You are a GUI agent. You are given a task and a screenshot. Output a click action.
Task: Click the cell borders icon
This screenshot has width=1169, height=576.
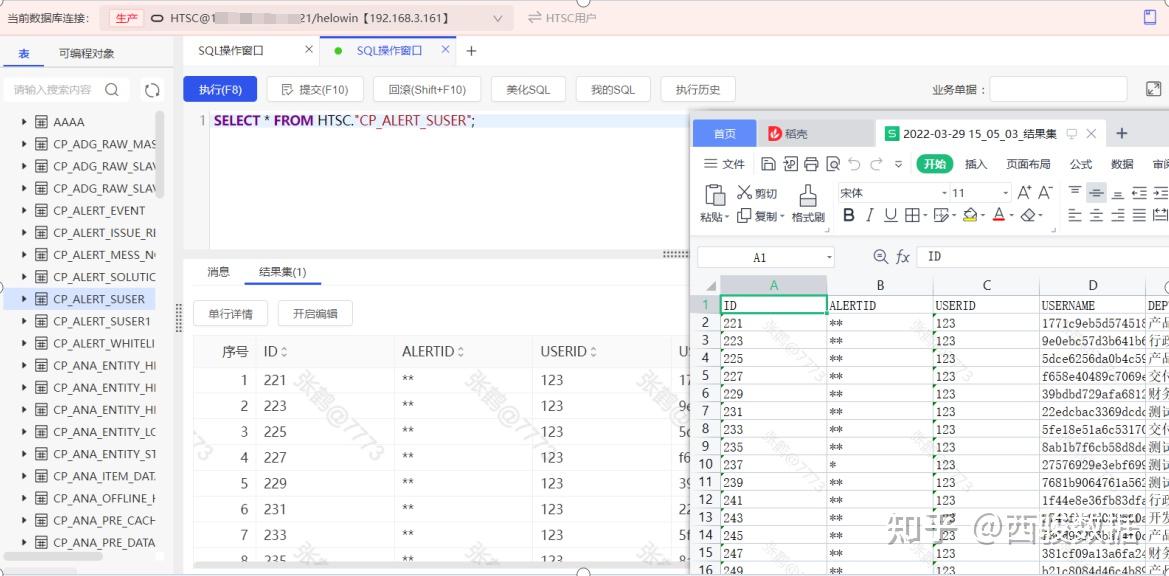[911, 215]
